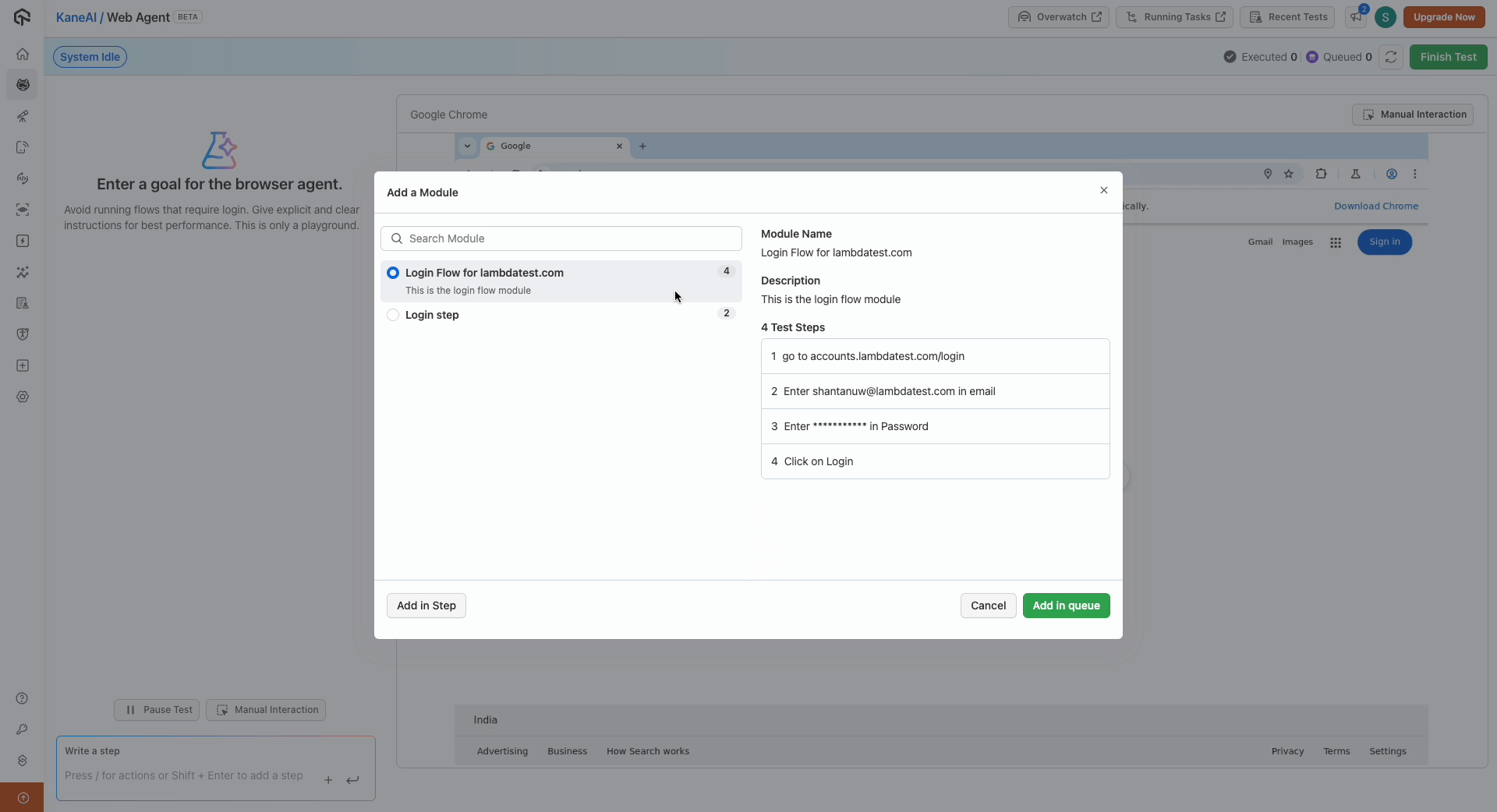This screenshot has width=1497, height=812.
Task: Click the Chrome extensions puzzle icon
Action: [1321, 174]
